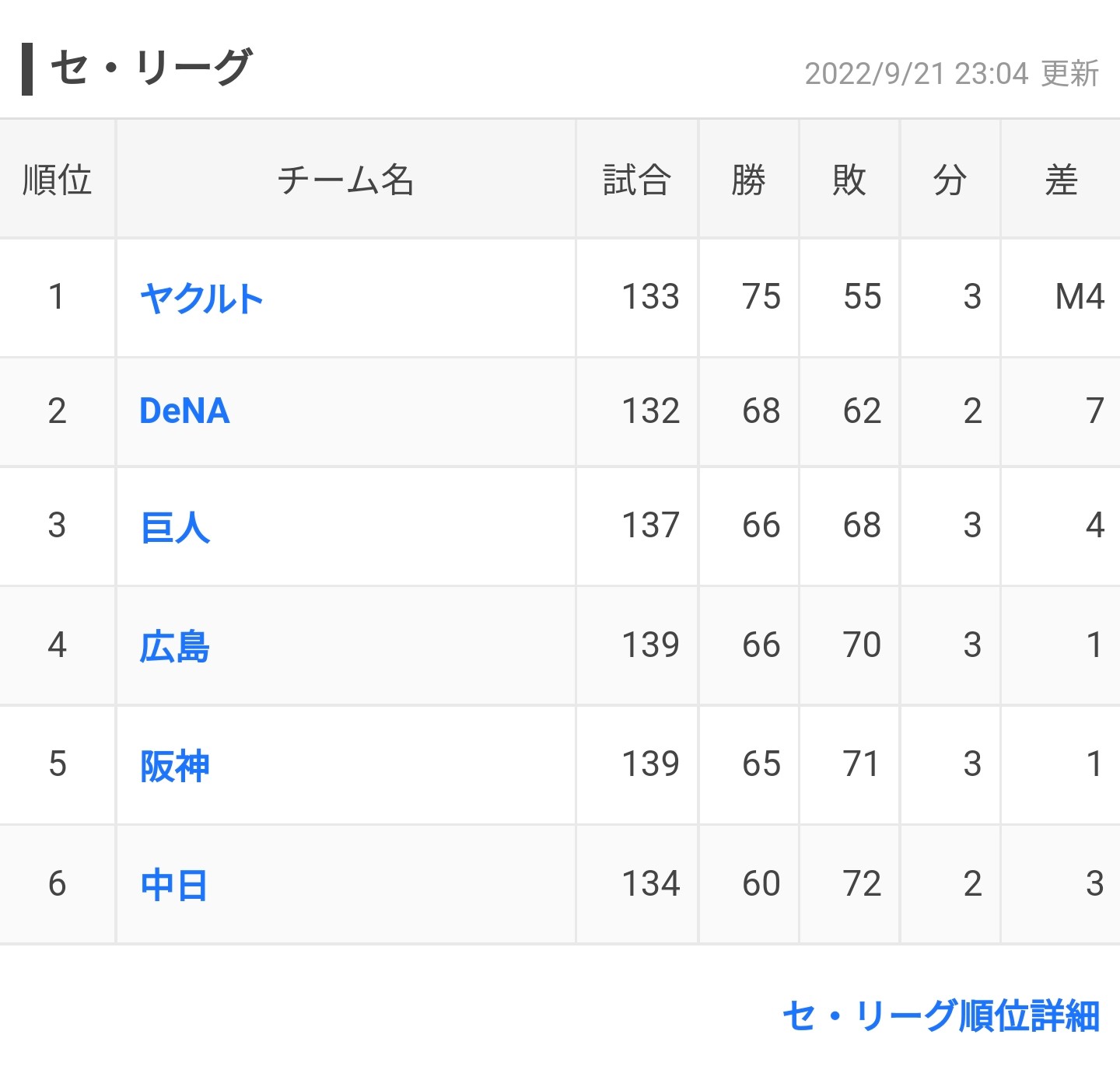The width and height of the screenshot is (1120, 1073).
Task: Click the 差 column header
Action: tap(1061, 180)
